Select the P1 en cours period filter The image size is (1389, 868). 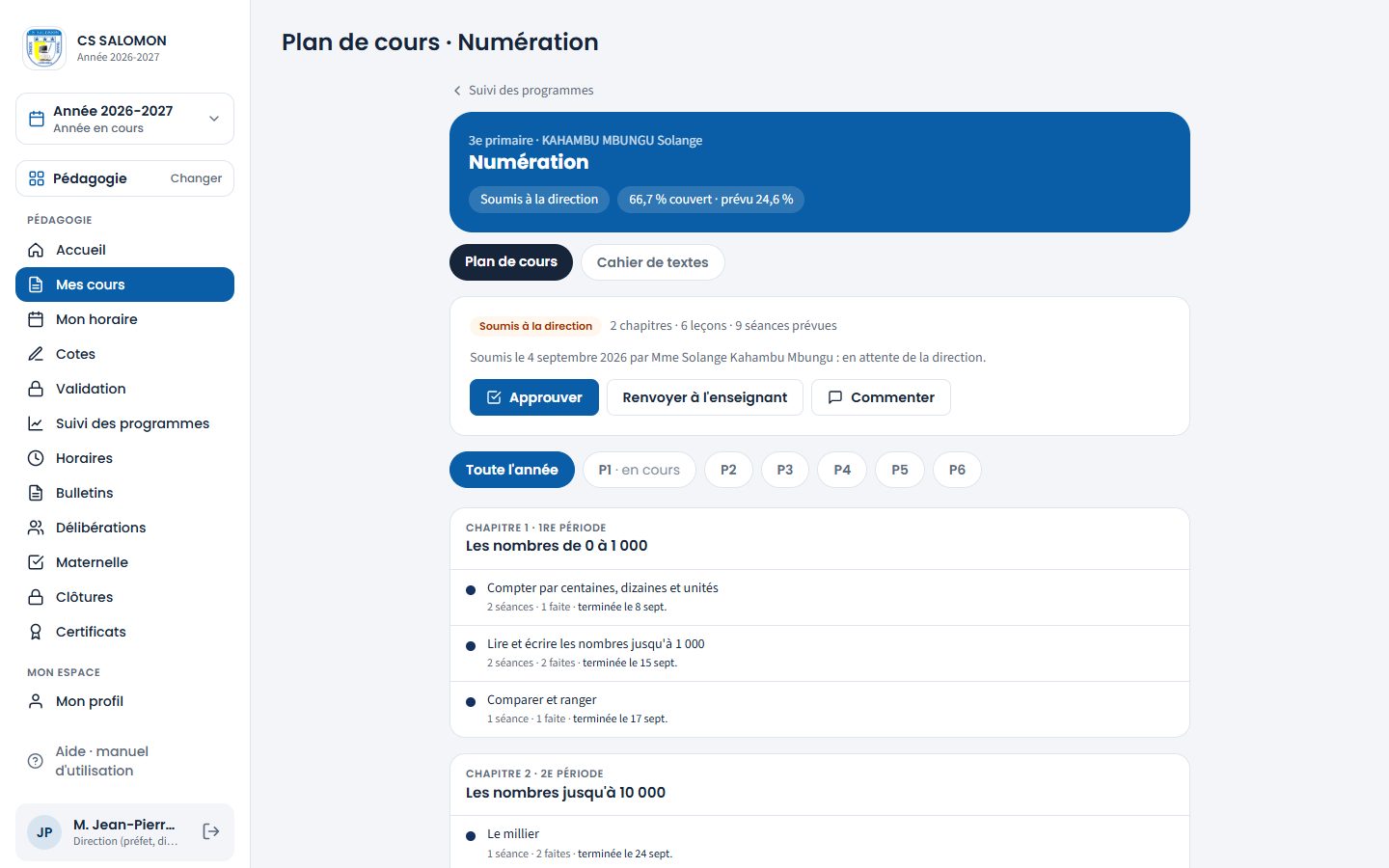pyautogui.click(x=640, y=470)
